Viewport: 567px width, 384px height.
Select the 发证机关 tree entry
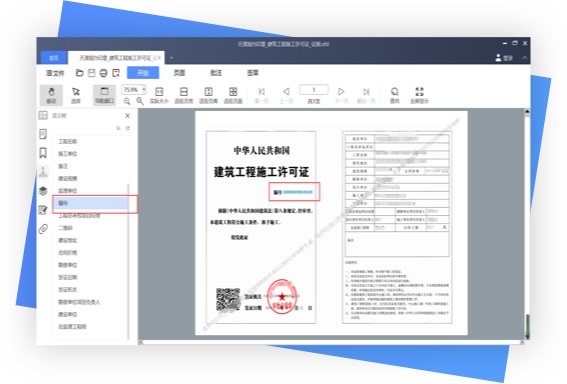tap(68, 290)
